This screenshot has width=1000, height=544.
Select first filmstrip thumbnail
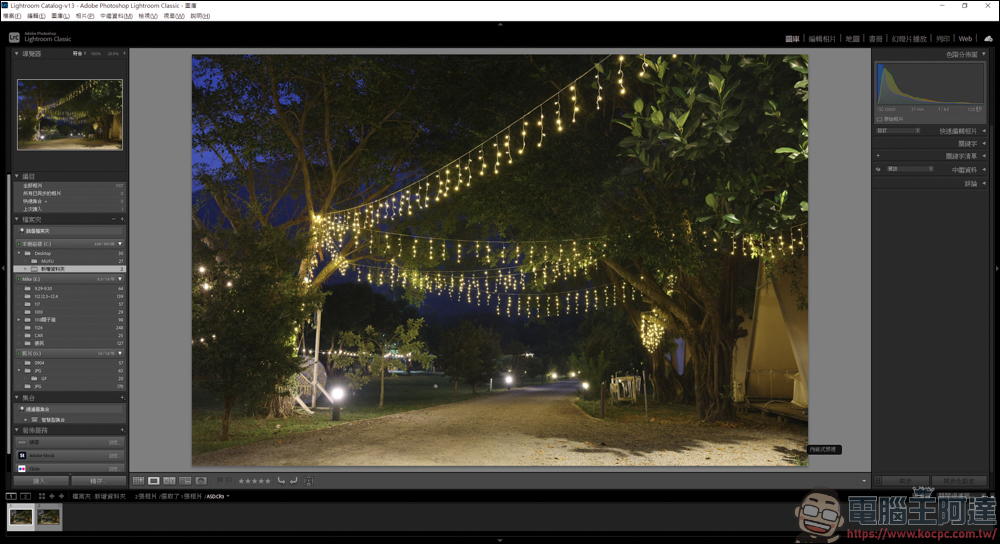21,517
